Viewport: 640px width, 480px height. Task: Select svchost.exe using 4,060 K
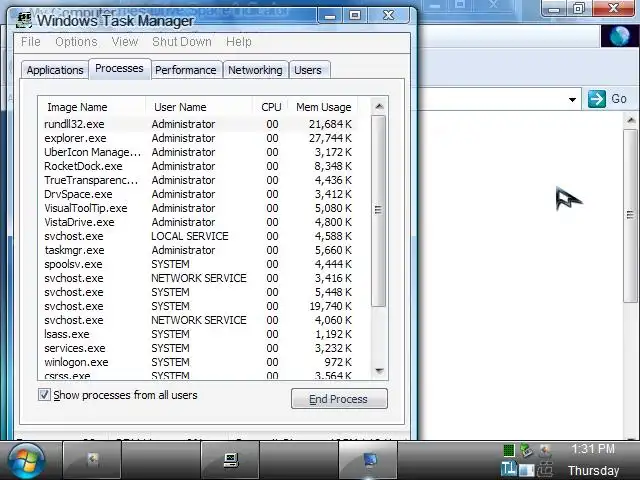(198, 320)
